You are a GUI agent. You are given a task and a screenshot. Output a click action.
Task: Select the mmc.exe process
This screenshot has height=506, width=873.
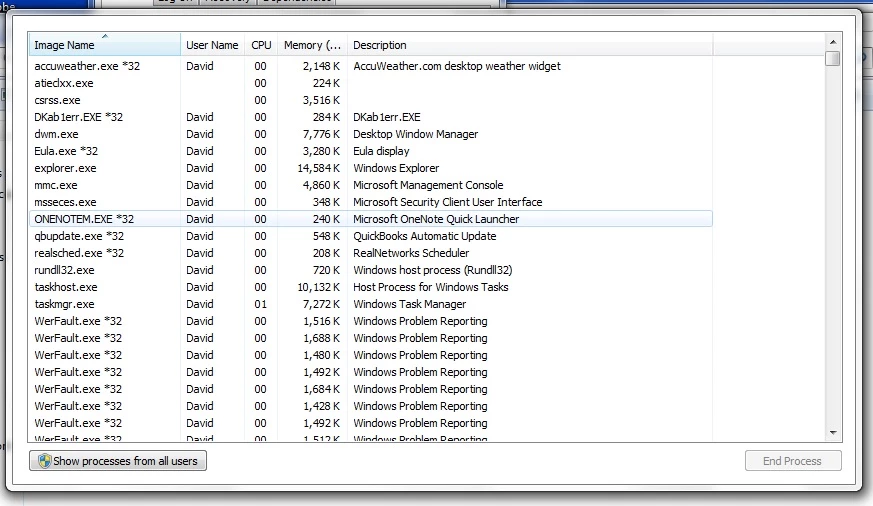pyautogui.click(x=371, y=185)
